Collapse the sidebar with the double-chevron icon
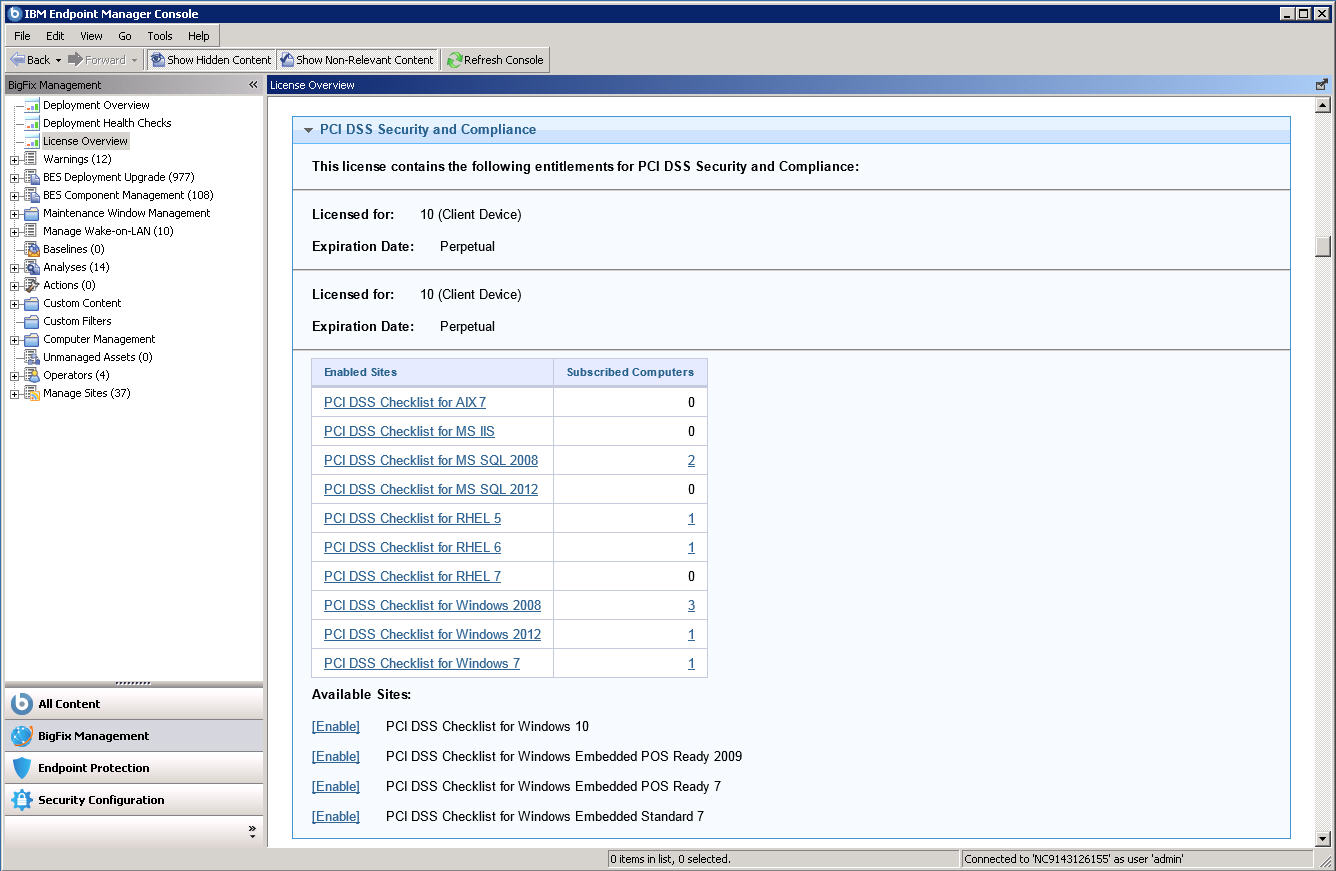 coord(252,84)
